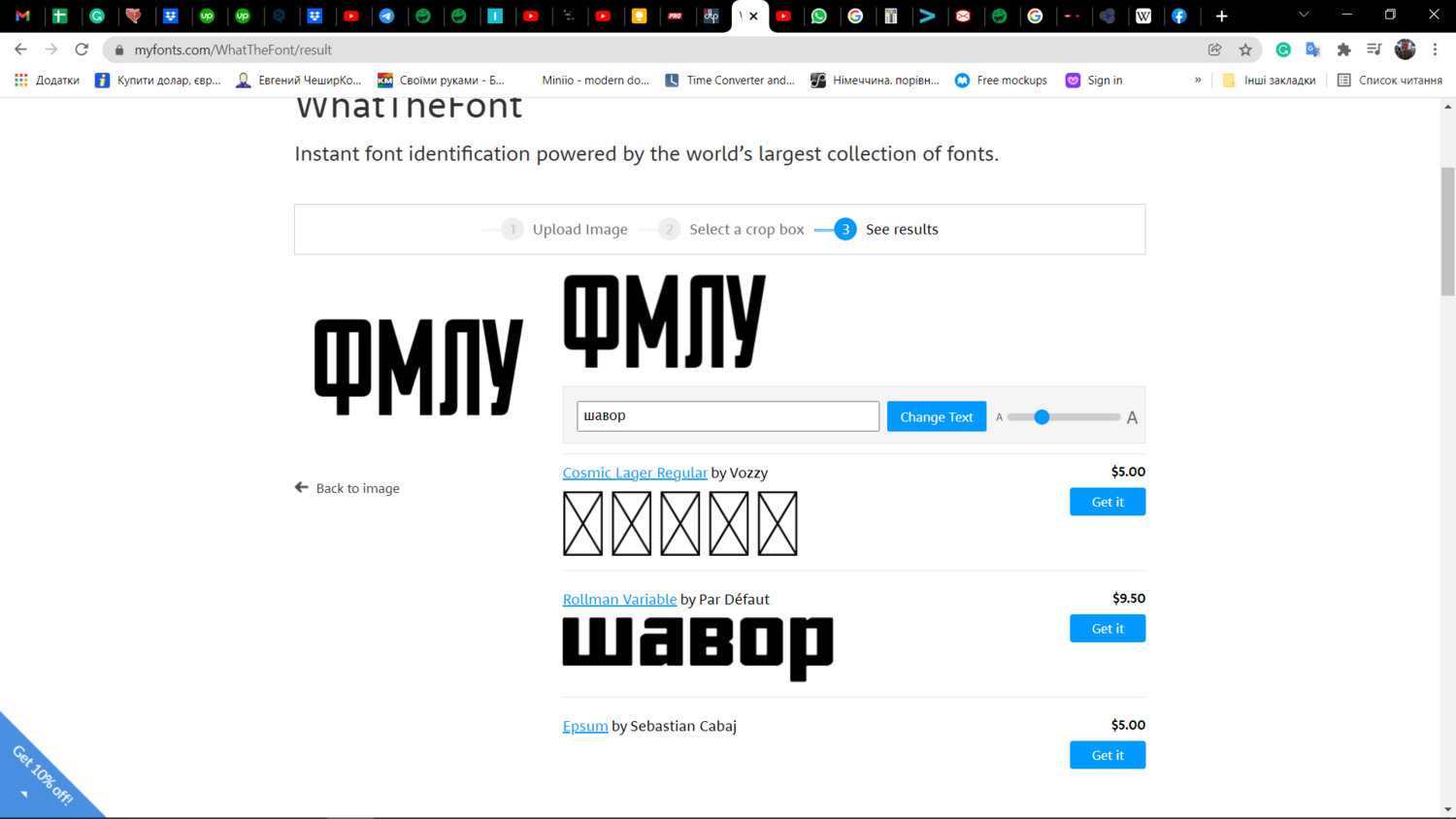Get the Epsum font for $5.00
Screen dimensions: 1456x819
point(1108,755)
